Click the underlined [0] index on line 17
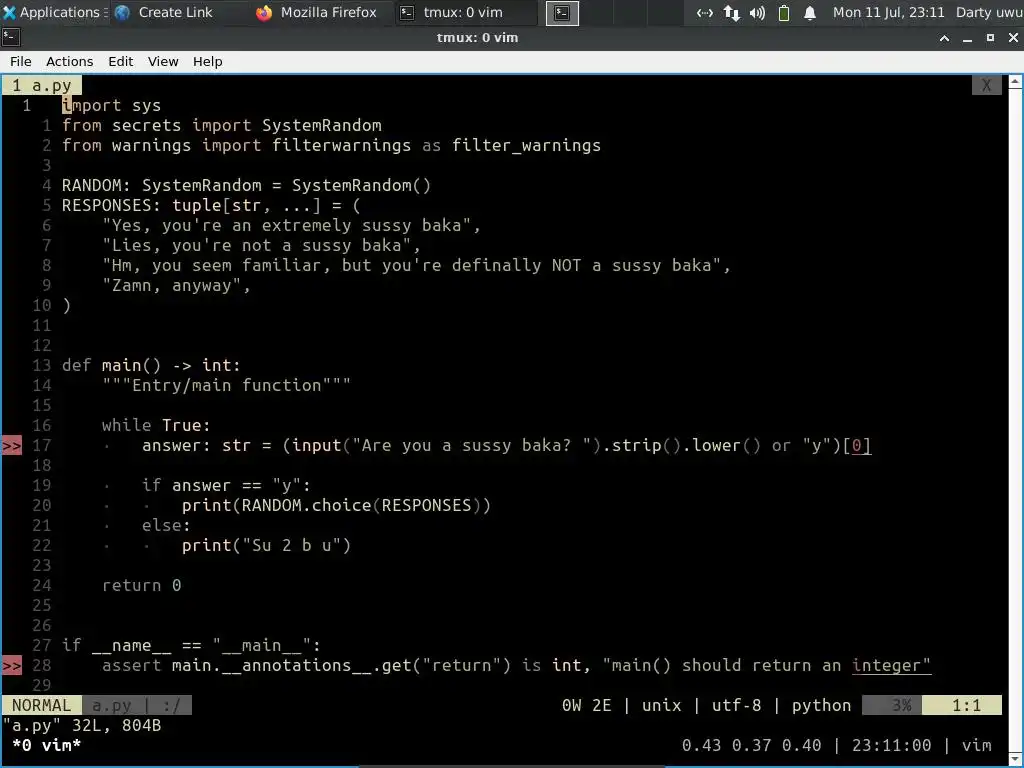1024x768 pixels. [x=856, y=445]
